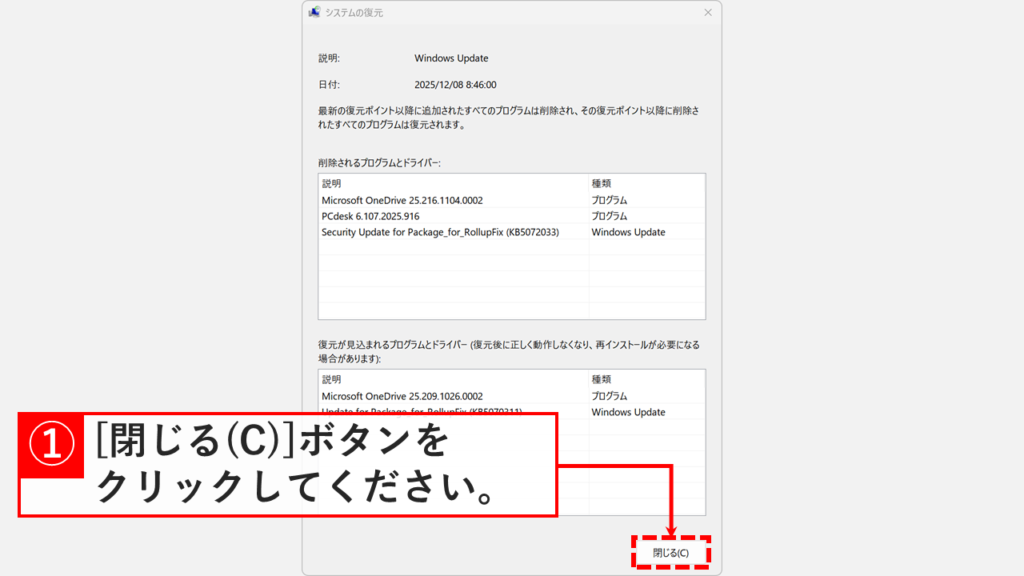The height and width of the screenshot is (576, 1024).
Task: Select the Security Update KB5072033 row
Action: (x=440, y=231)
